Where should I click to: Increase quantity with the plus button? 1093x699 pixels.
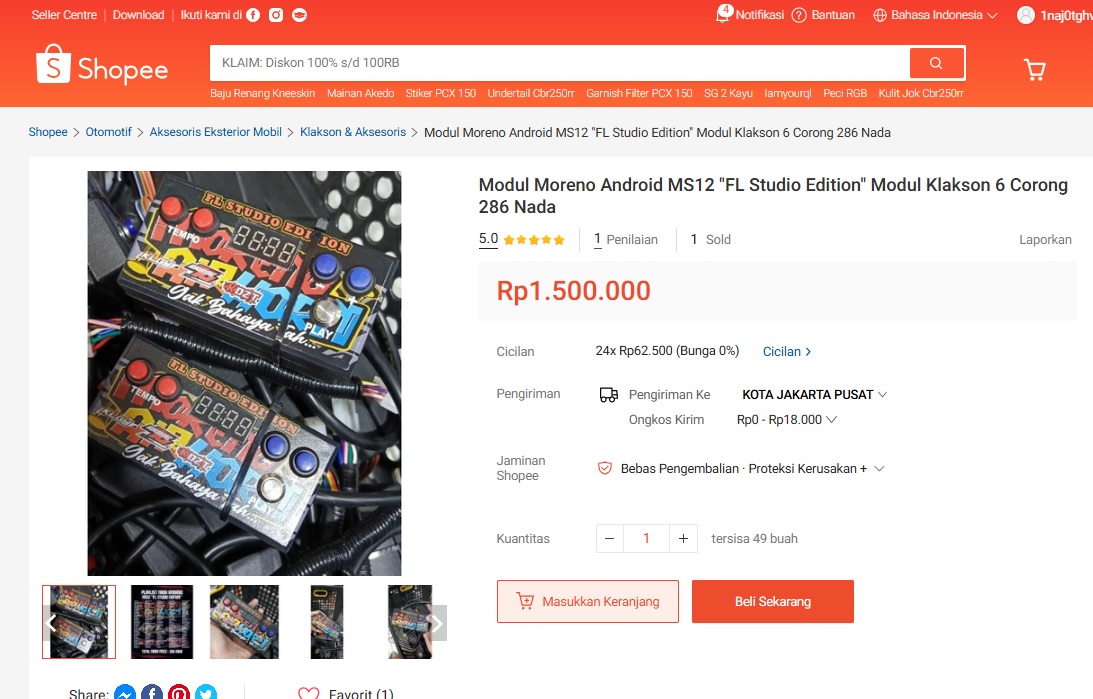683,539
